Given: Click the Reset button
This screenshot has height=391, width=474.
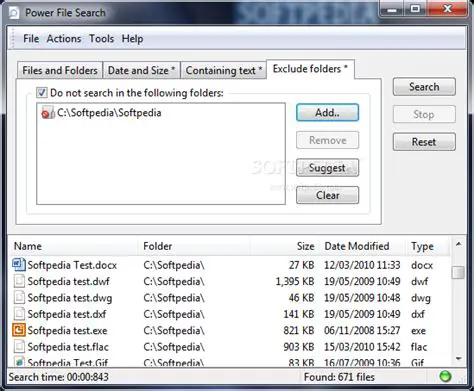Looking at the screenshot, I should 424,142.
